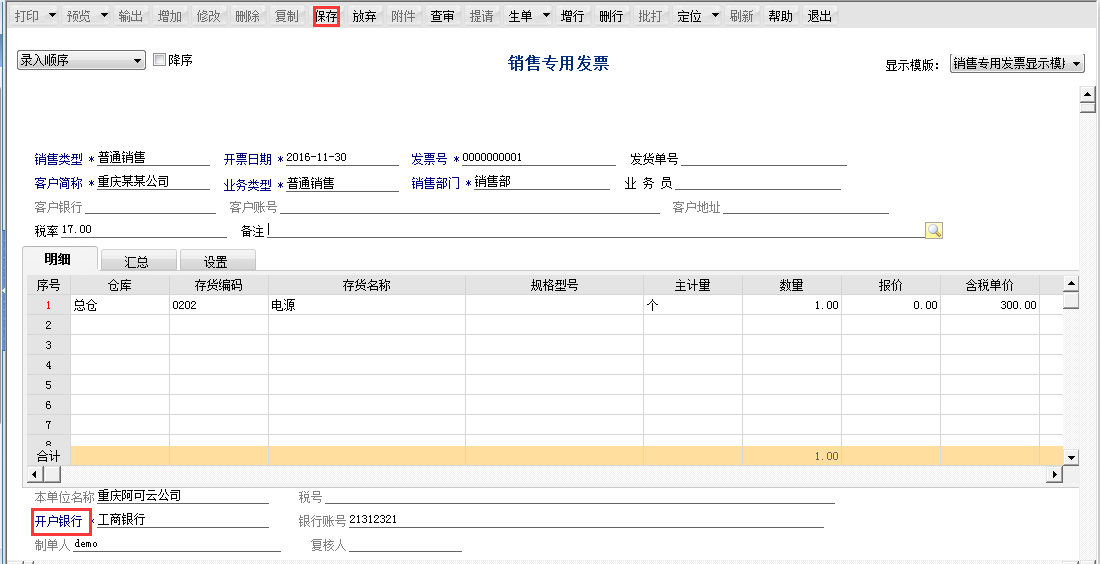Screen dimensions: 1100x564
Task: Click 退出 to exit the invoice
Action: tap(819, 16)
